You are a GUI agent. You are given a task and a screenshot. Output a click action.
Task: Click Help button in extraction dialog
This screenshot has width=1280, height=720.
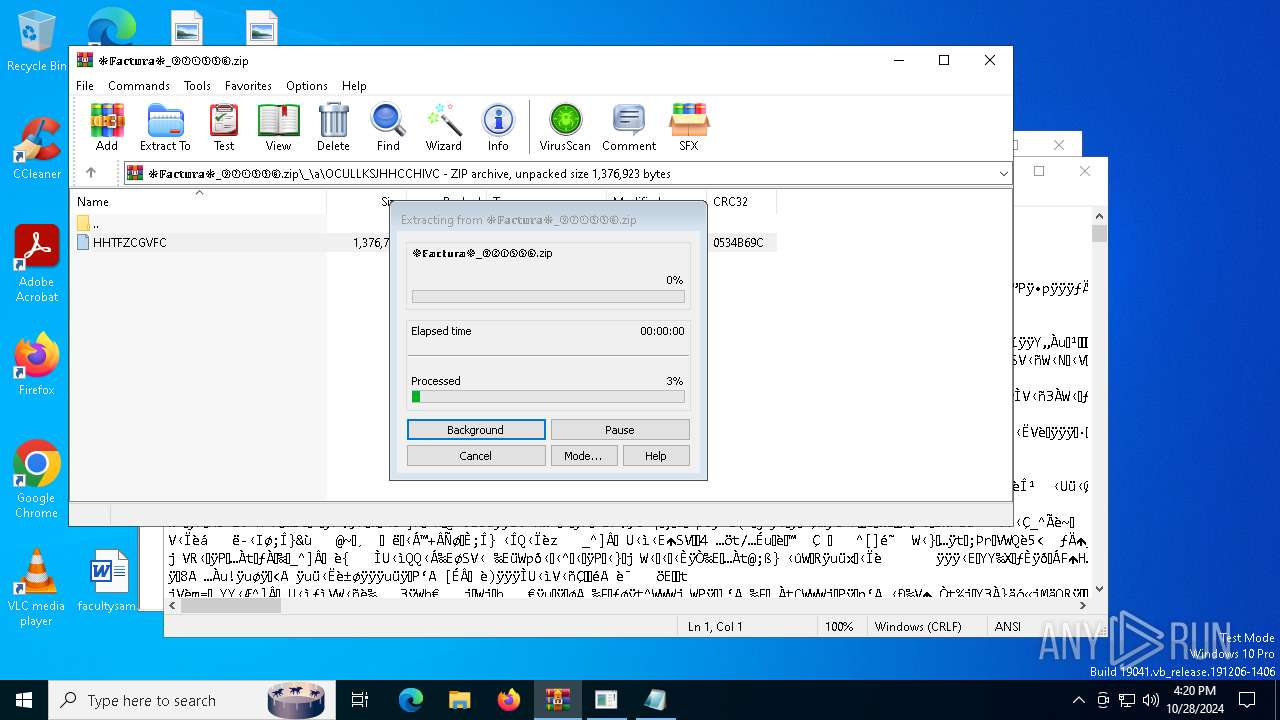click(656, 456)
